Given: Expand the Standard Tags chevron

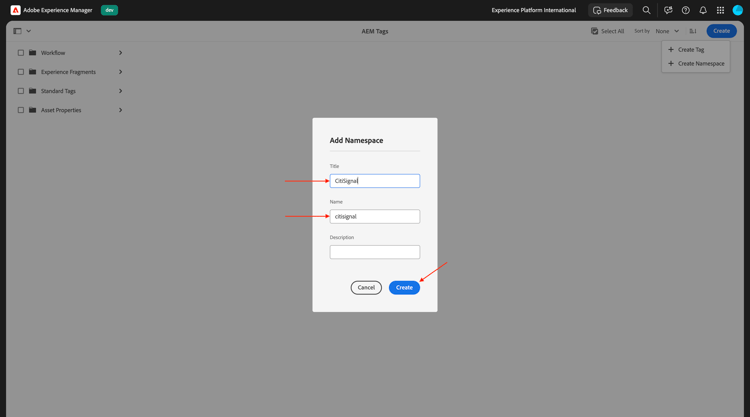Looking at the screenshot, I should (121, 91).
